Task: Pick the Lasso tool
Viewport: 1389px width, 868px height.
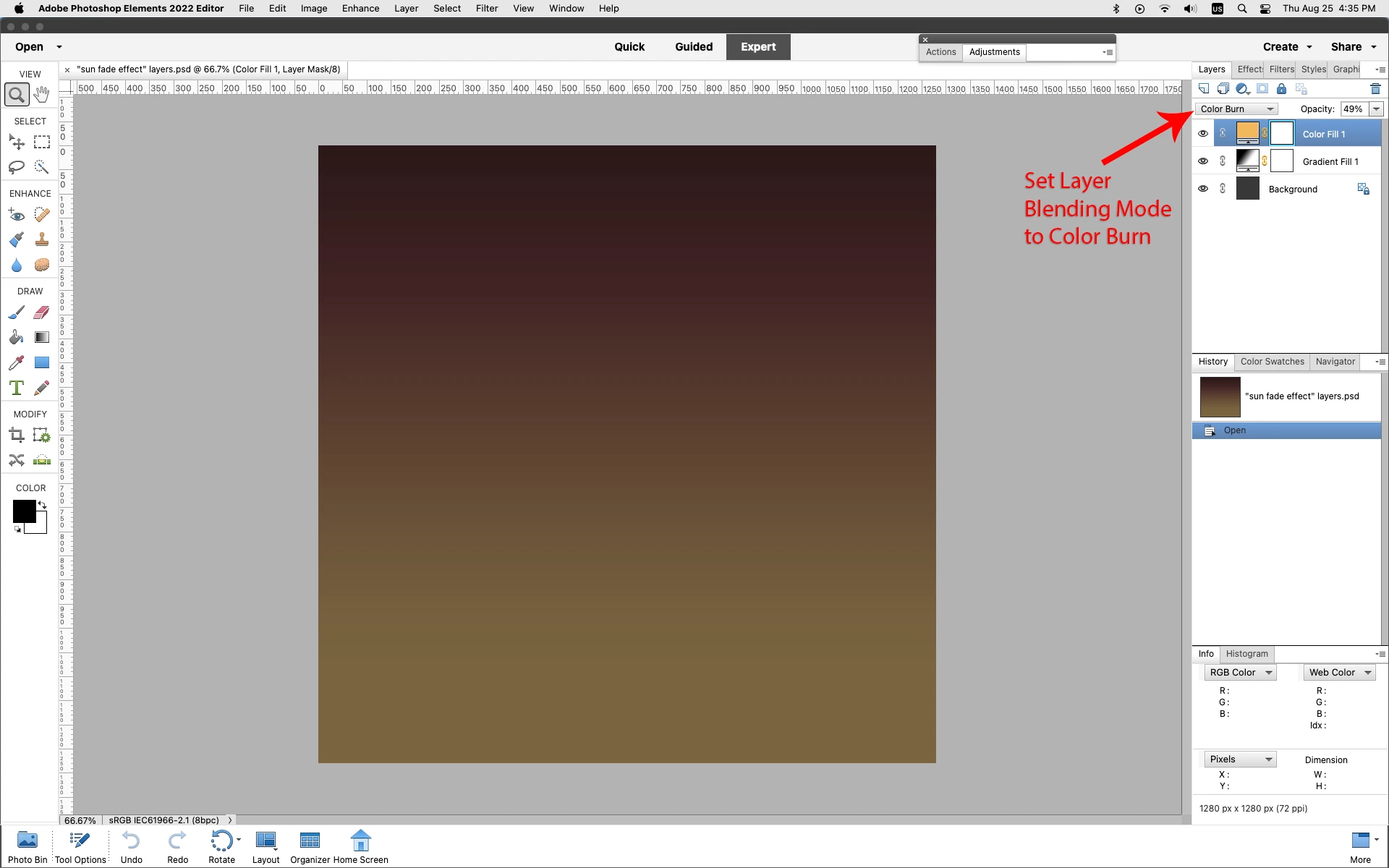Action: [x=16, y=168]
